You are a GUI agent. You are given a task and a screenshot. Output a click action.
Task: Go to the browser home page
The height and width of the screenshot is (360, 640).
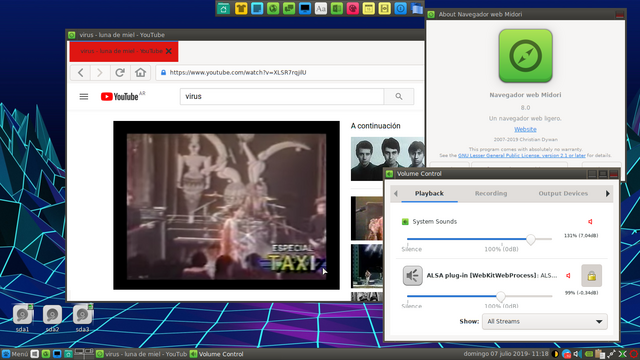pos(140,73)
